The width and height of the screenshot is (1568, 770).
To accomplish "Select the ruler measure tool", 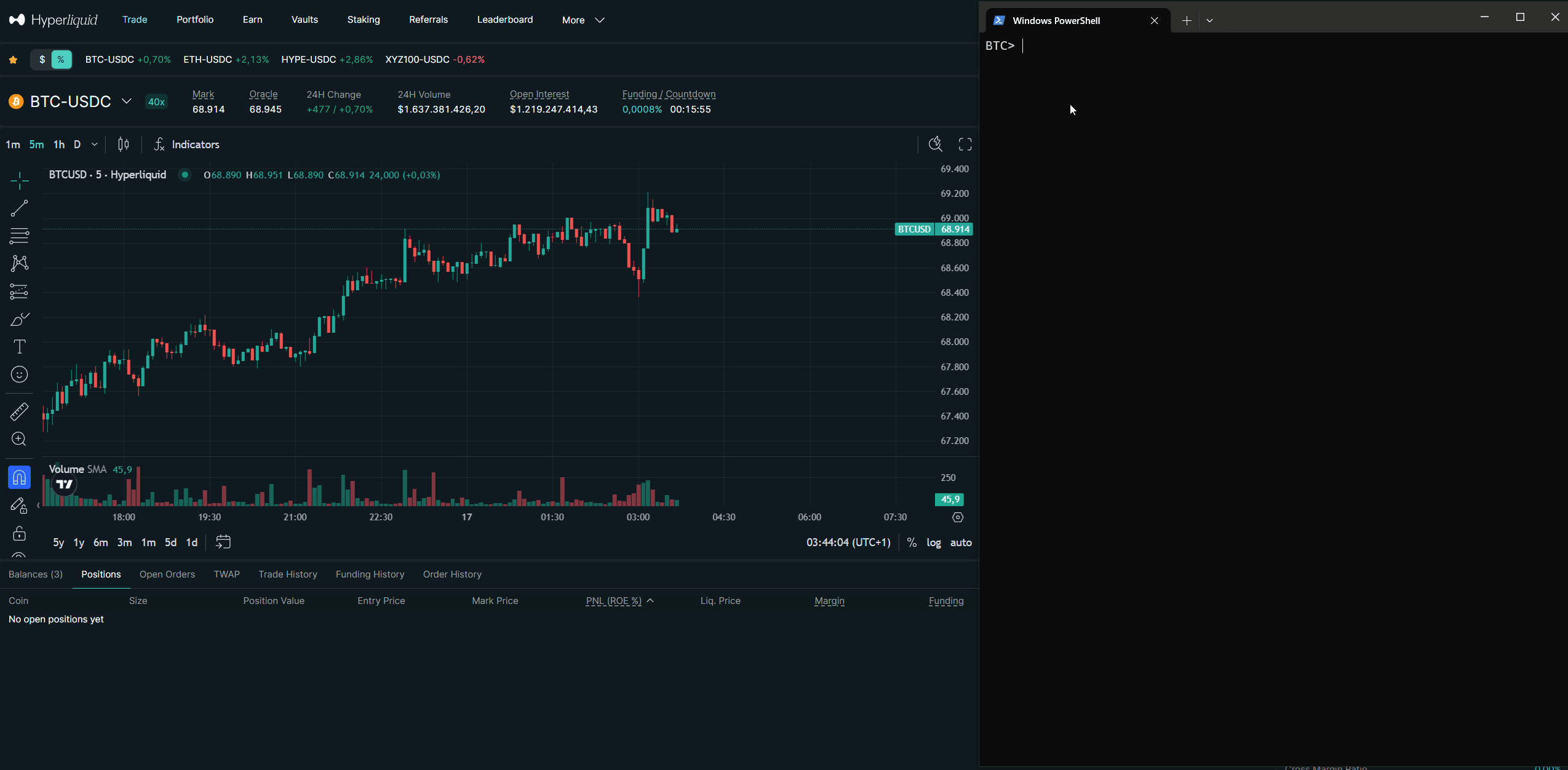I will 19,411.
